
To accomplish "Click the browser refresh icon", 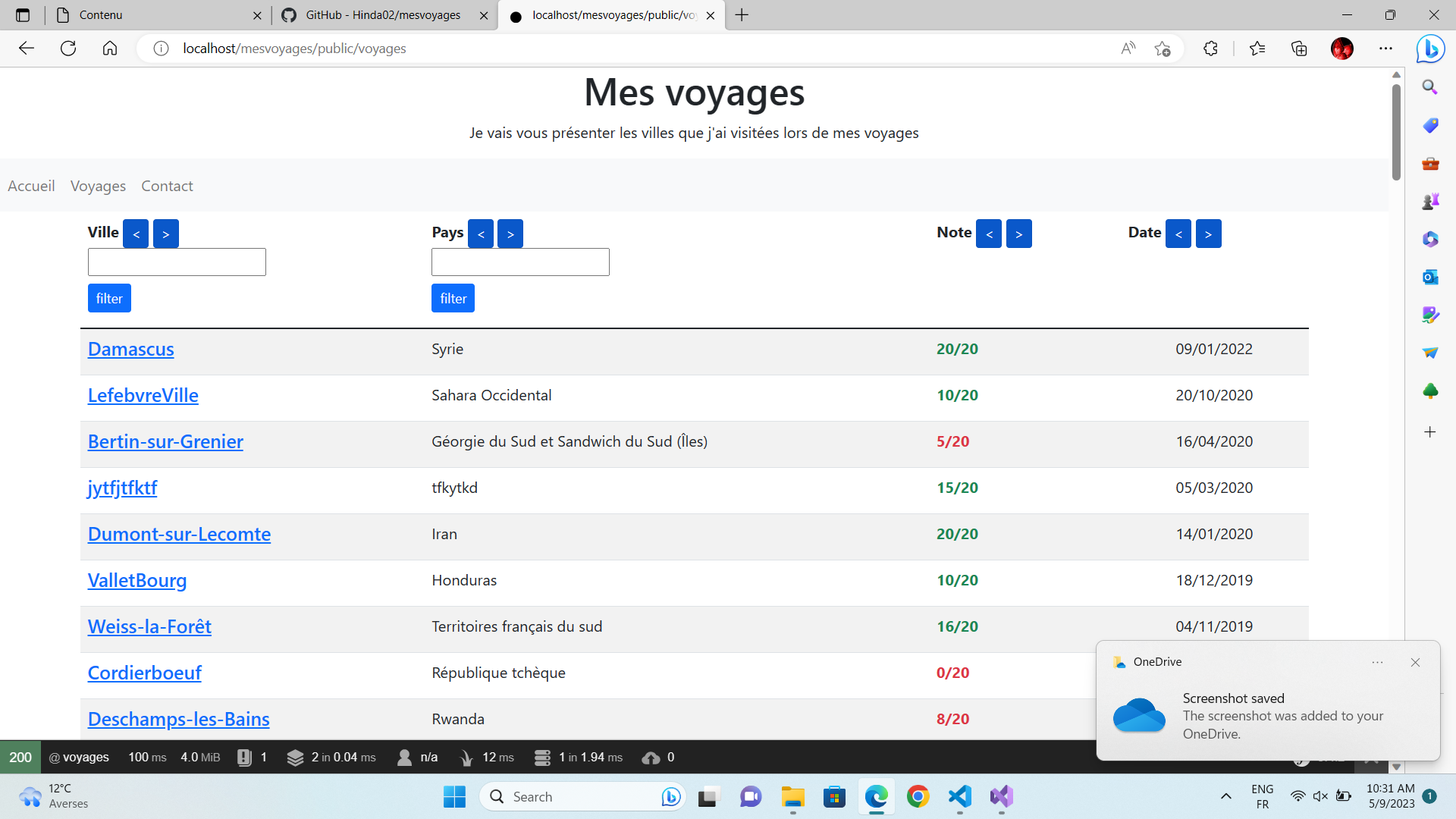I will coord(68,49).
